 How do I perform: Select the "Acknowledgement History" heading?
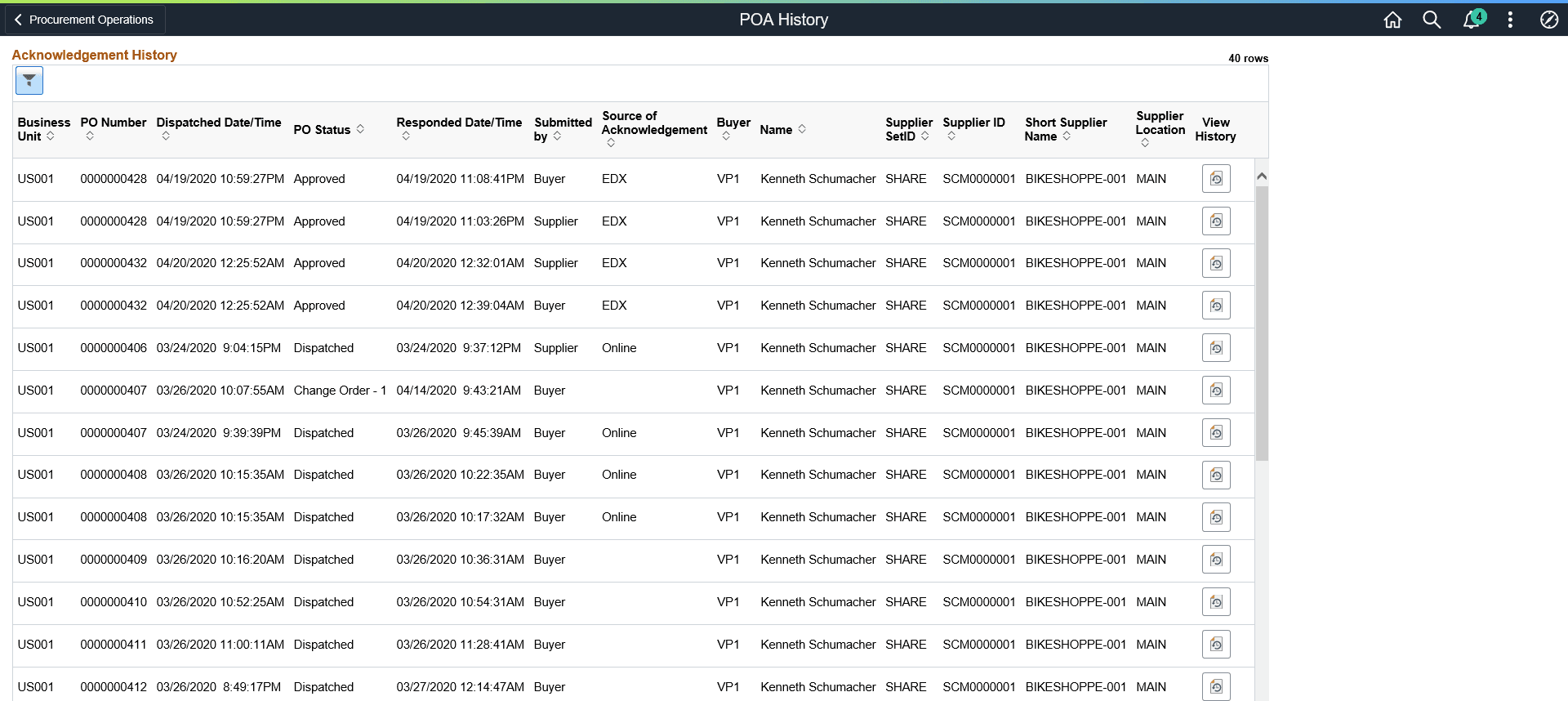(x=94, y=55)
